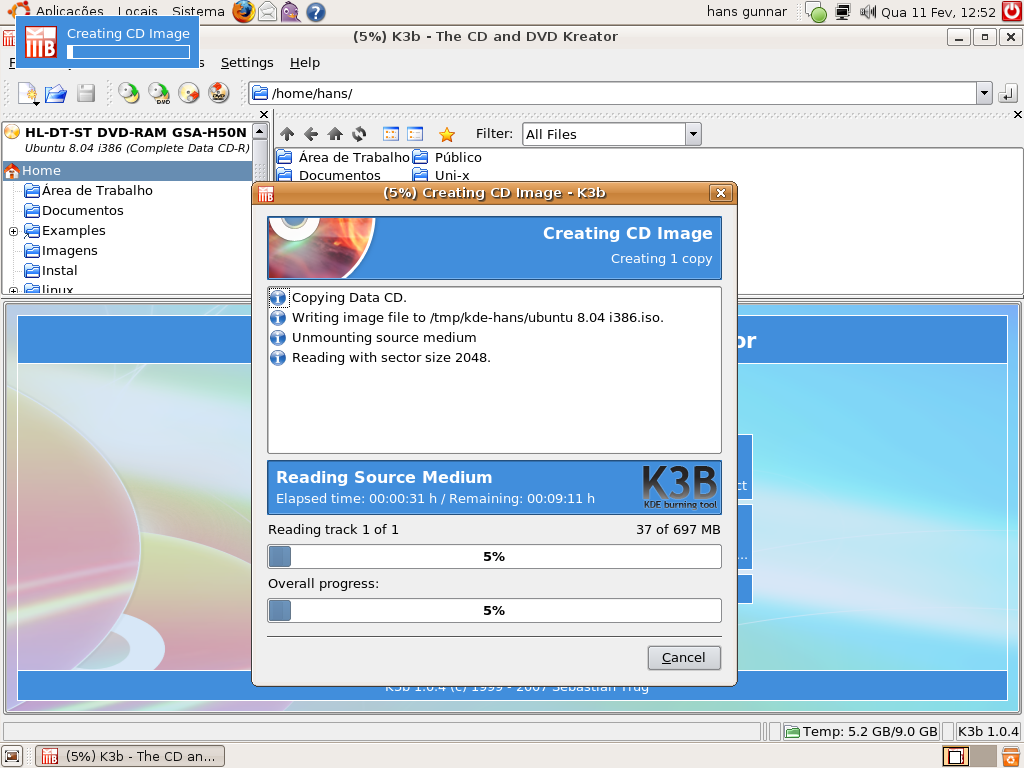Click the Copy CD toolbar icon
1024x768 pixels.
pyautogui.click(x=129, y=93)
